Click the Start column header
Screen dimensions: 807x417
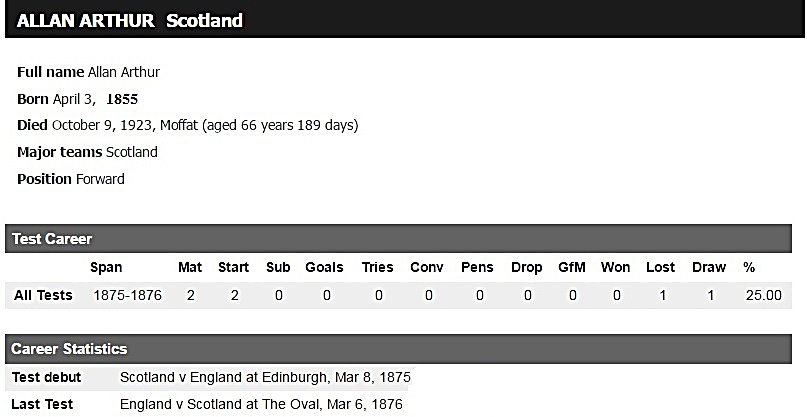234,267
